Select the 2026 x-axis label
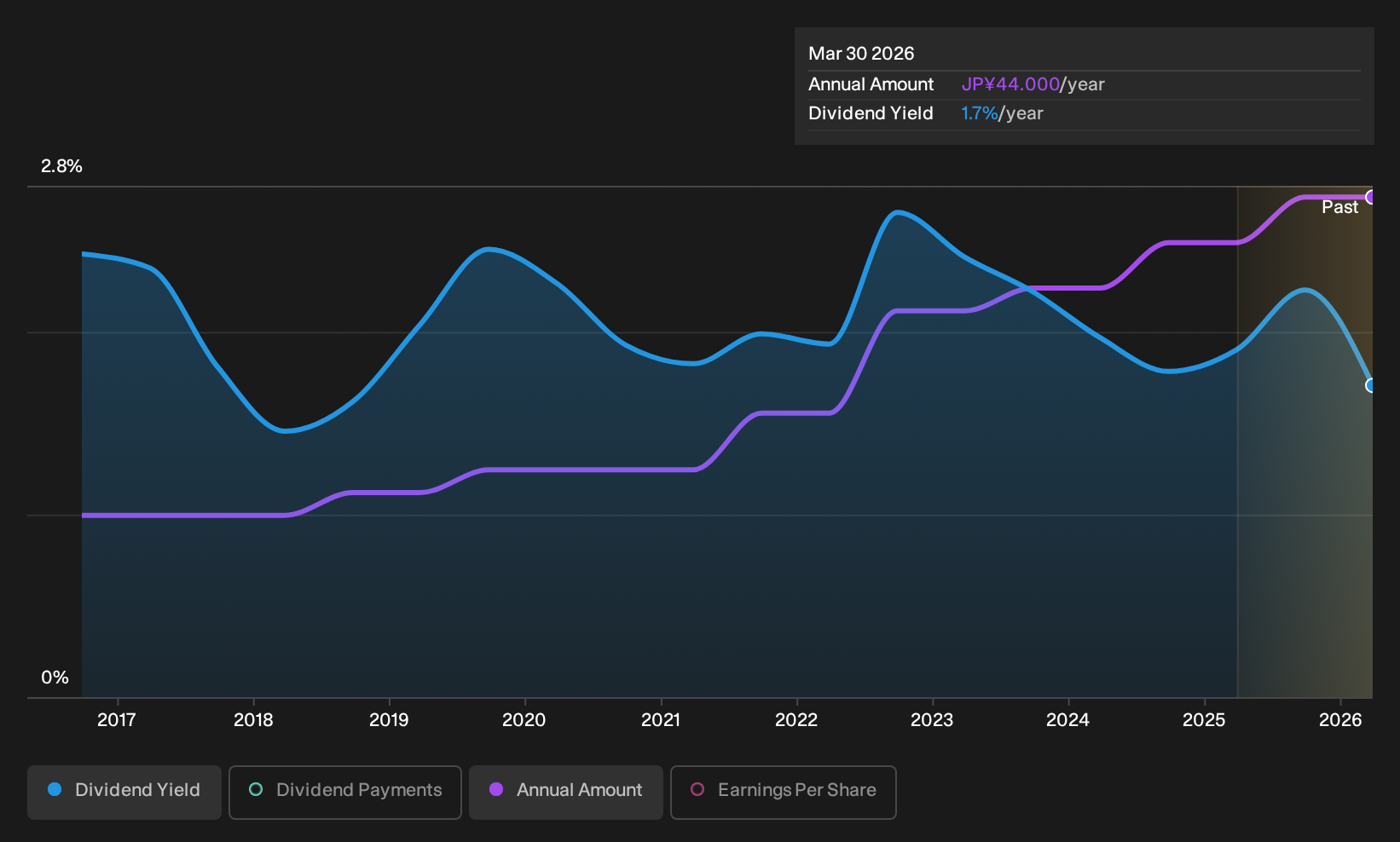 coord(1340,720)
